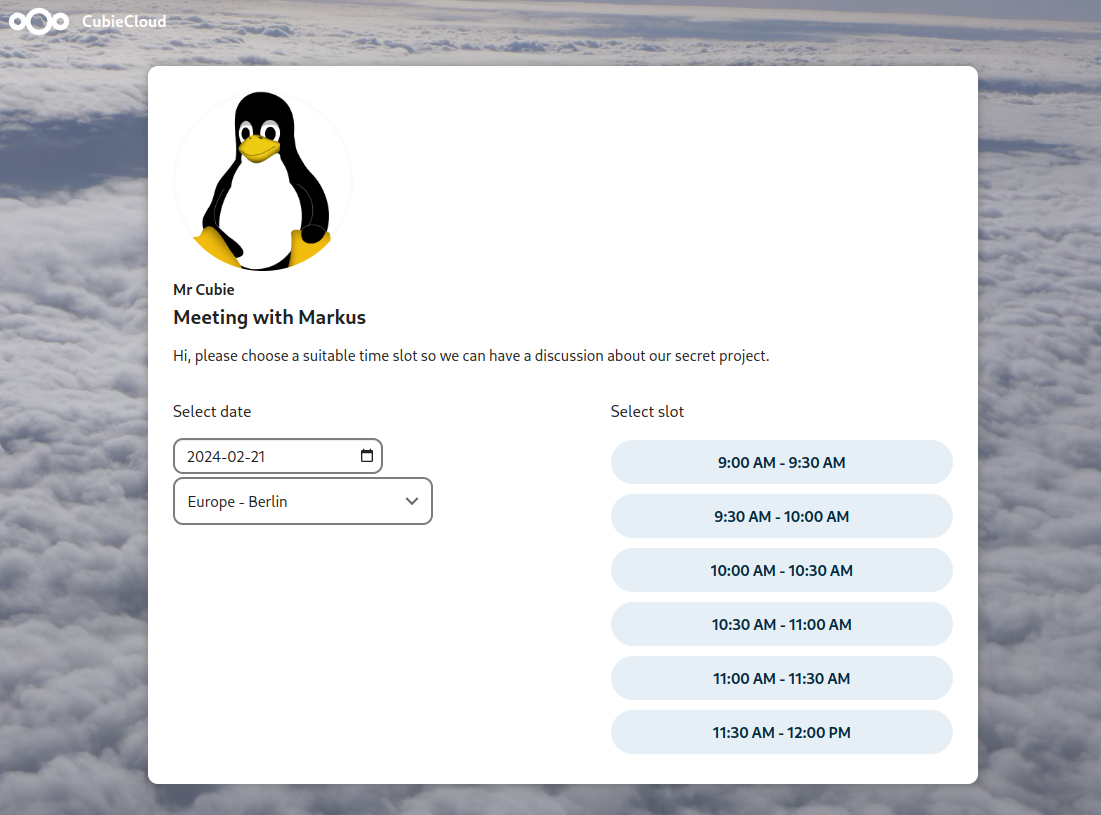This screenshot has width=1101, height=815.
Task: Pick the 10:30 AM - 11:00 AM slot
Action: click(x=781, y=625)
